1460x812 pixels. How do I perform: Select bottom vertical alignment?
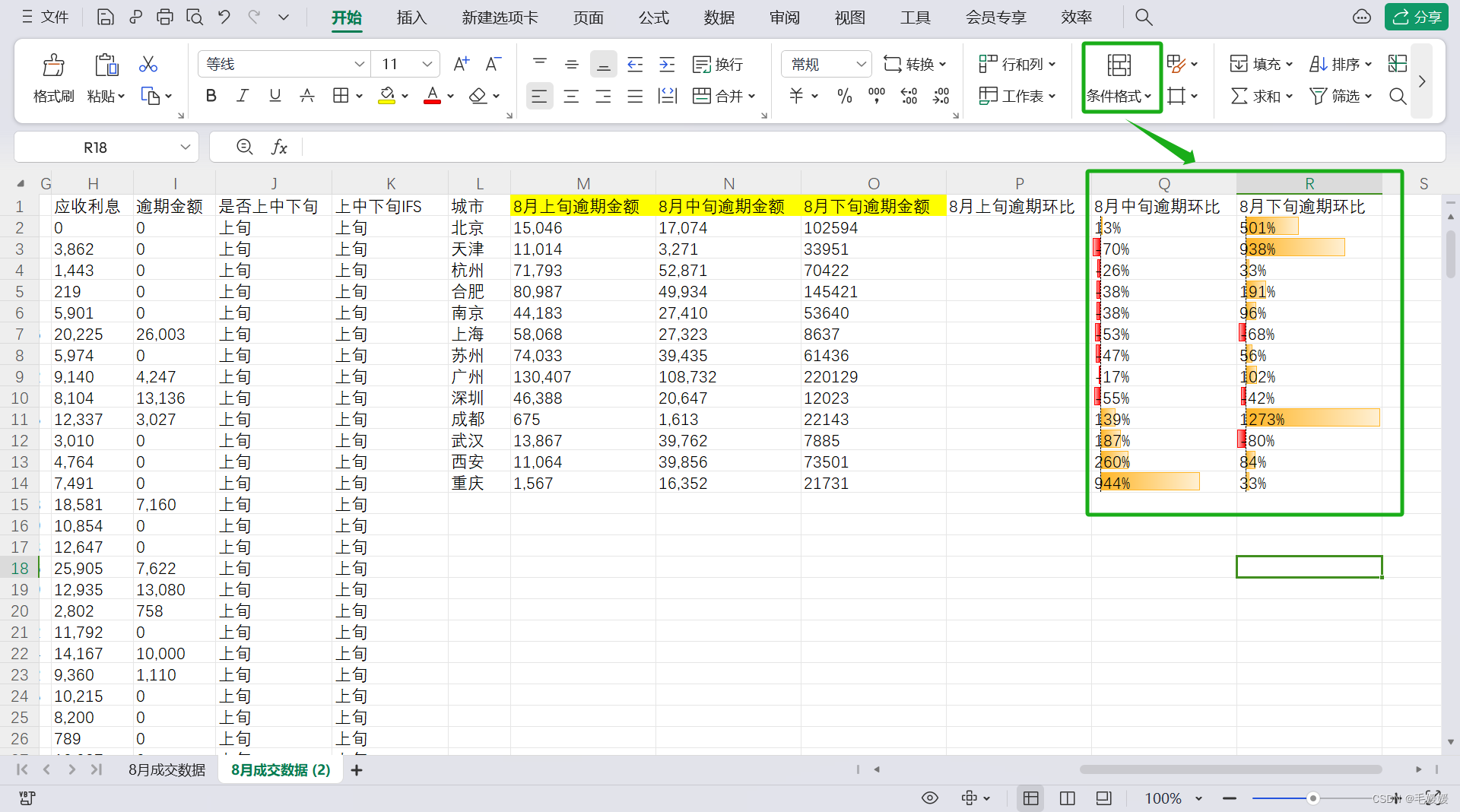pos(603,65)
